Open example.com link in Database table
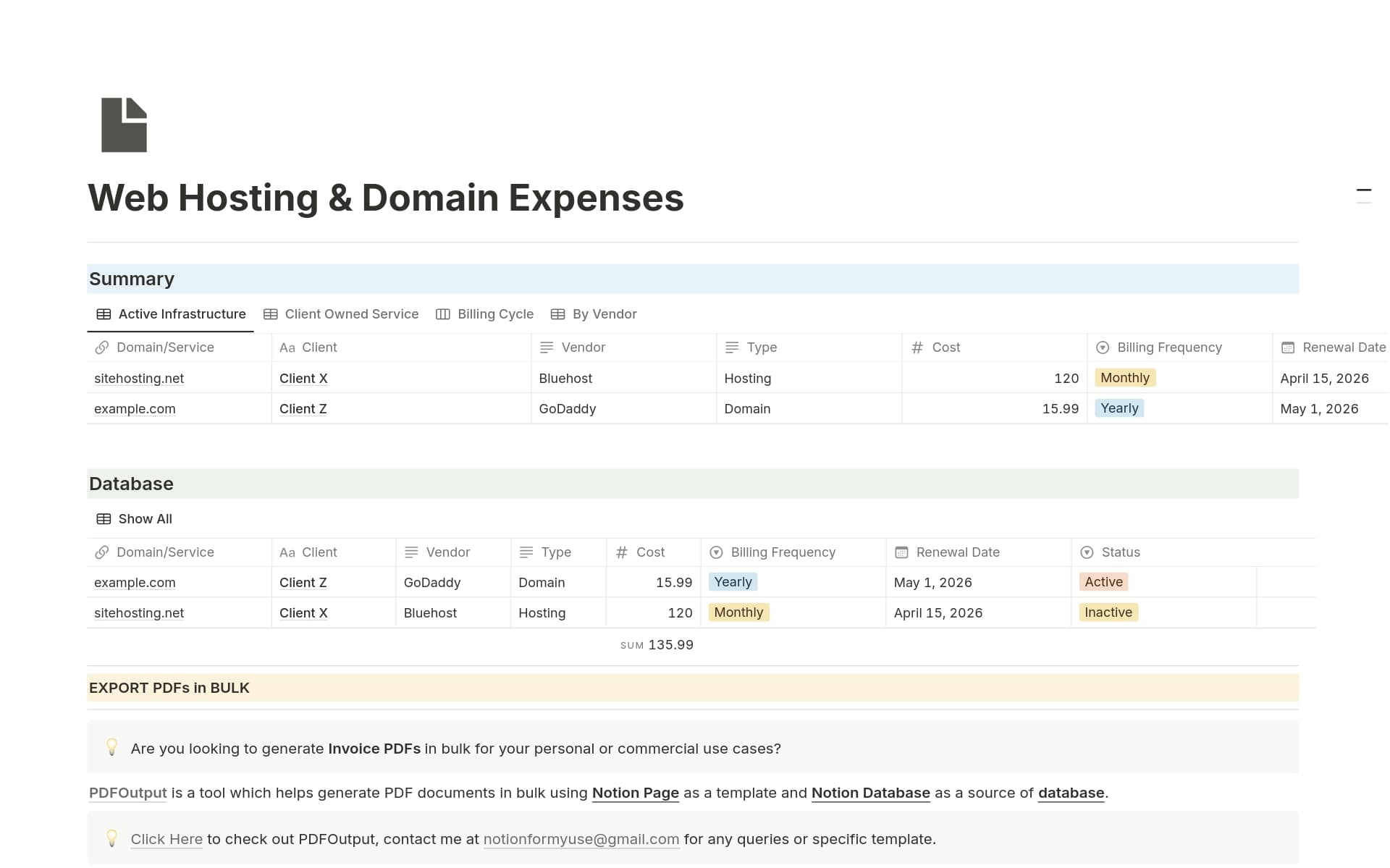The width and height of the screenshot is (1390, 868). (135, 583)
